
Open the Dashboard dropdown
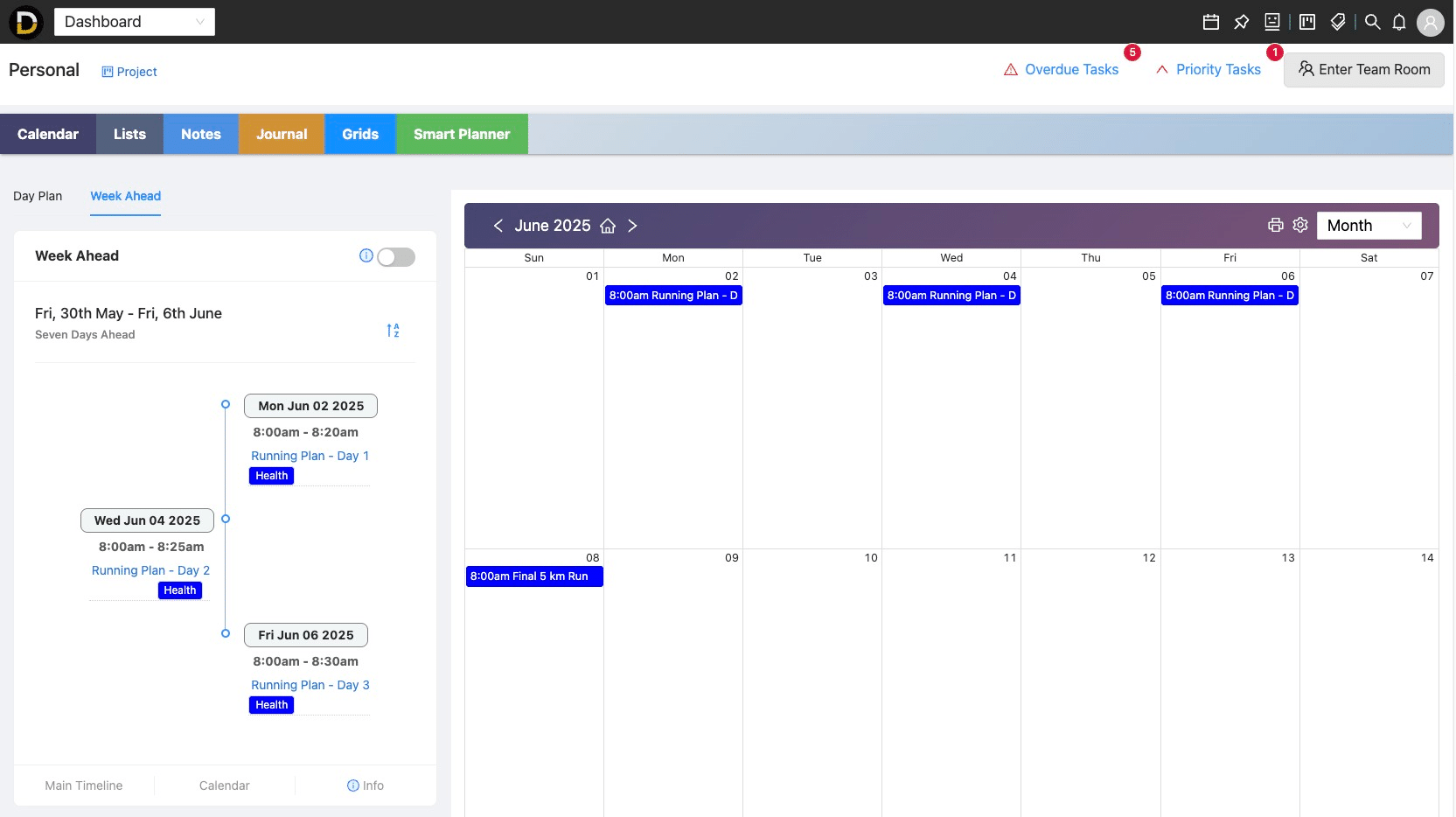(135, 22)
